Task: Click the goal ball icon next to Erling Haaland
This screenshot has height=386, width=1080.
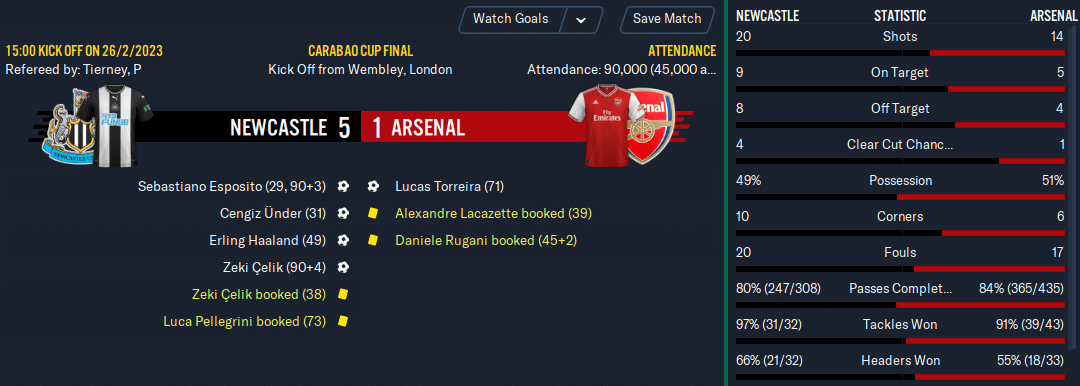Action: [343, 241]
